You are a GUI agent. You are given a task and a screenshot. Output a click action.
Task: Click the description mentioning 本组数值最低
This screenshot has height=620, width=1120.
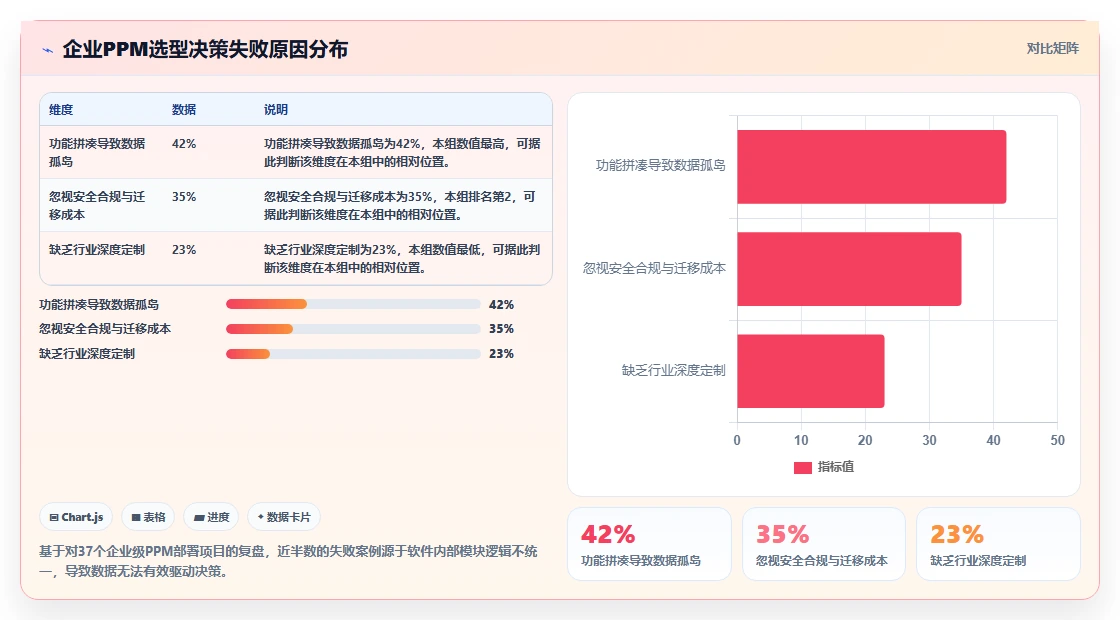click(402, 259)
